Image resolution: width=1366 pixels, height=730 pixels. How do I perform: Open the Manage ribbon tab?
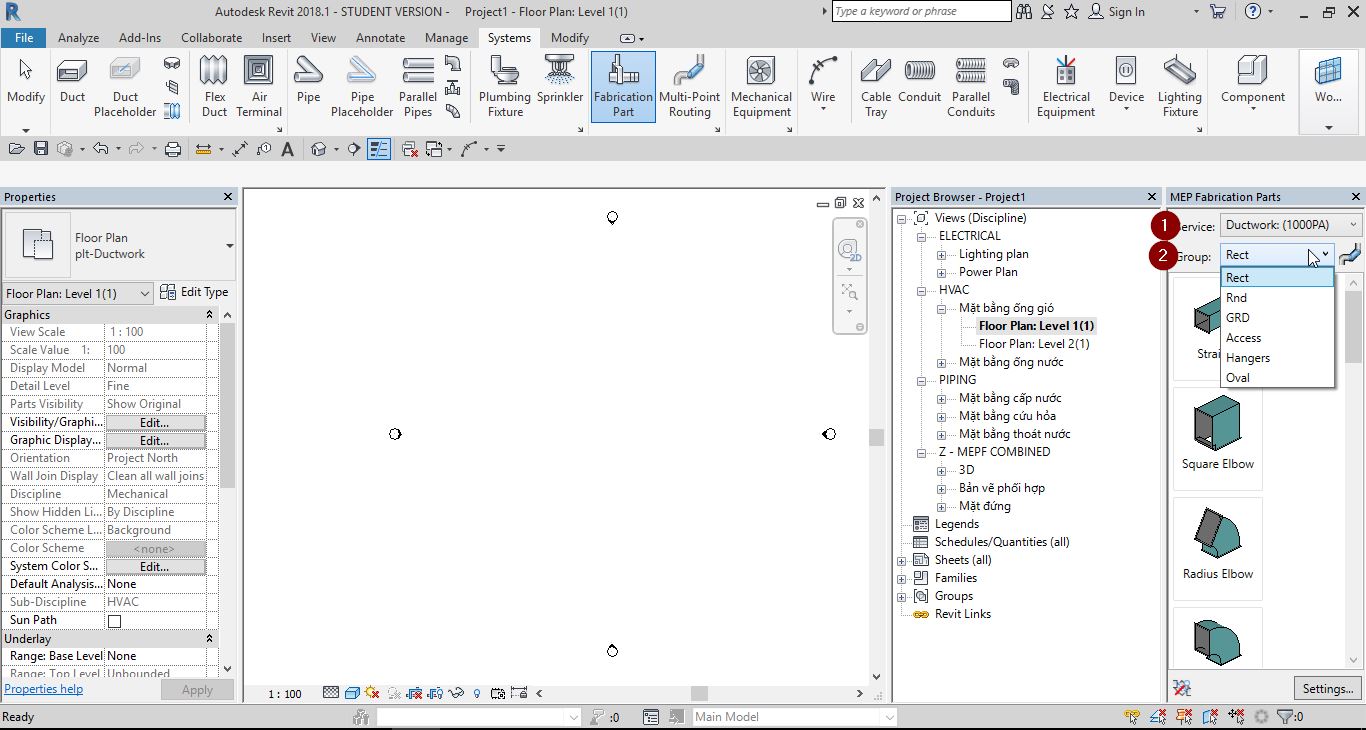(446, 37)
